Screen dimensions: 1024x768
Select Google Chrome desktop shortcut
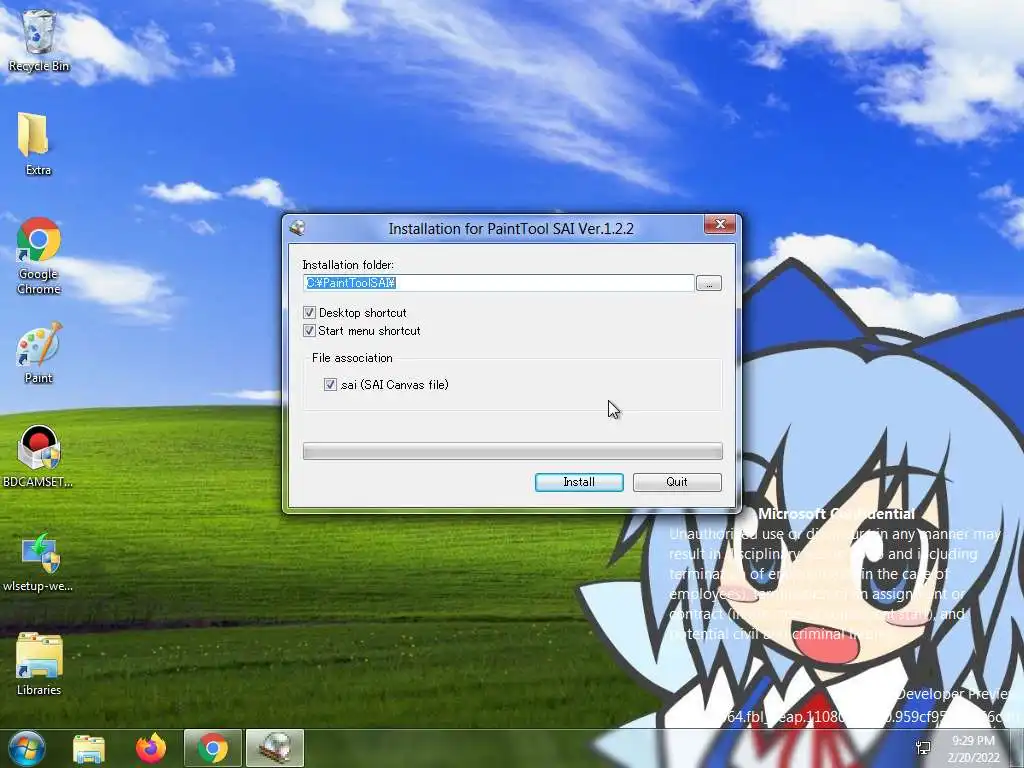tap(39, 255)
